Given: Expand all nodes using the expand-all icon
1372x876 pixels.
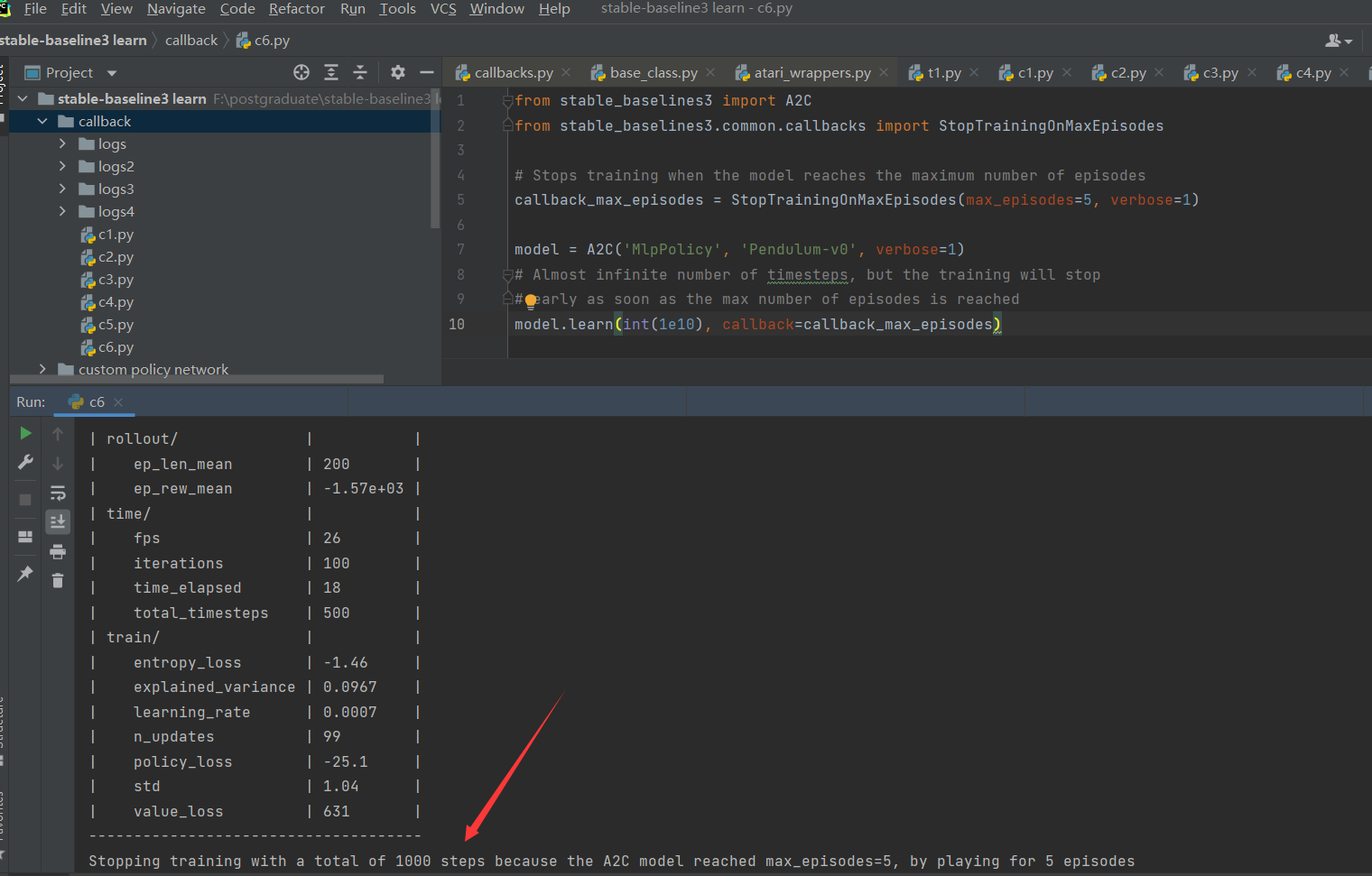Looking at the screenshot, I should [x=331, y=72].
